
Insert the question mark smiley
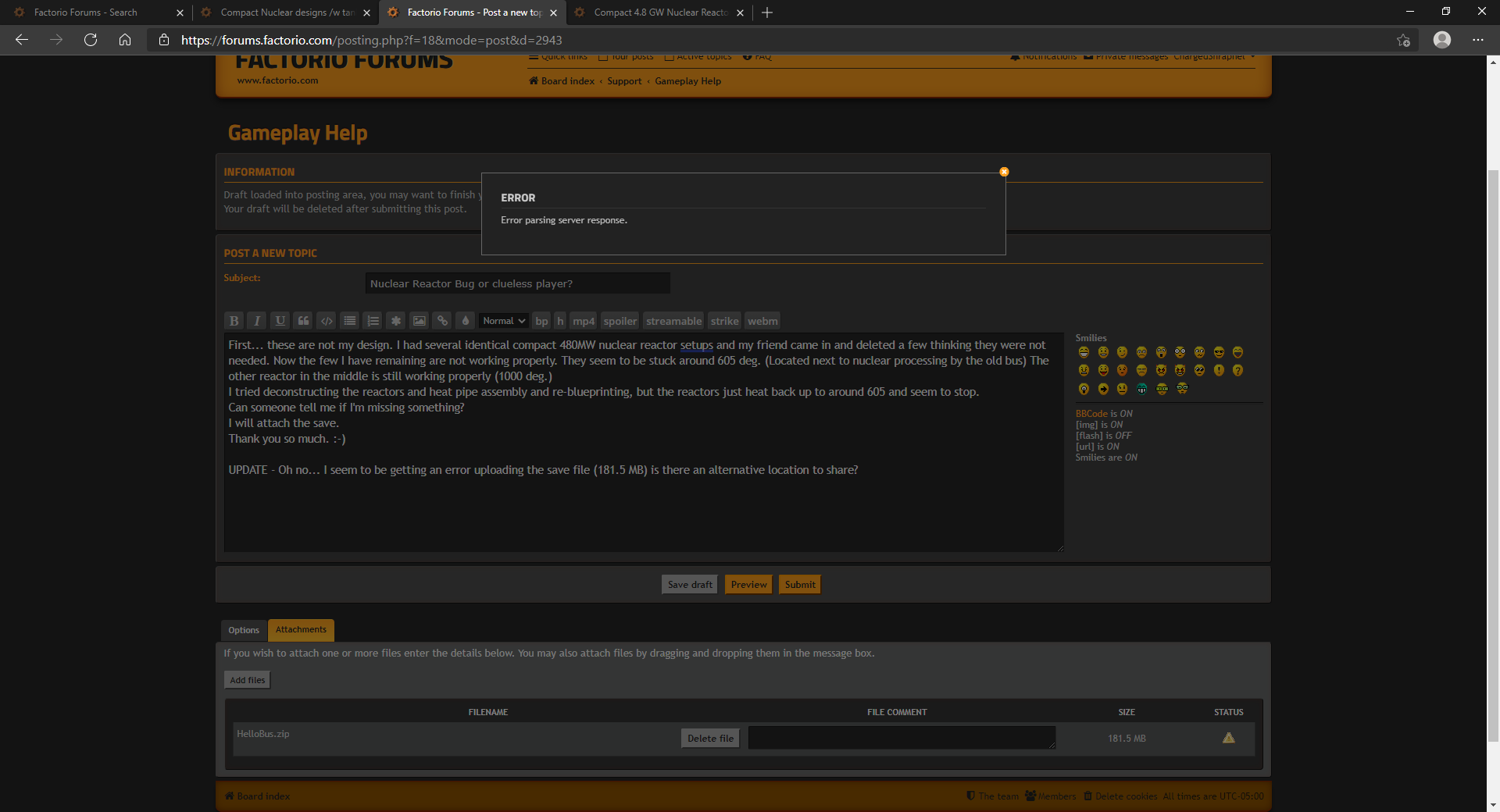[x=1237, y=370]
